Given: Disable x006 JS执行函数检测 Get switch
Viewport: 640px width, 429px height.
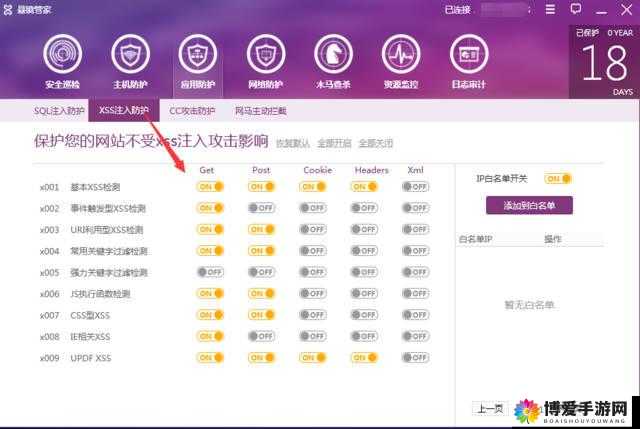Looking at the screenshot, I should pyautogui.click(x=210, y=293).
